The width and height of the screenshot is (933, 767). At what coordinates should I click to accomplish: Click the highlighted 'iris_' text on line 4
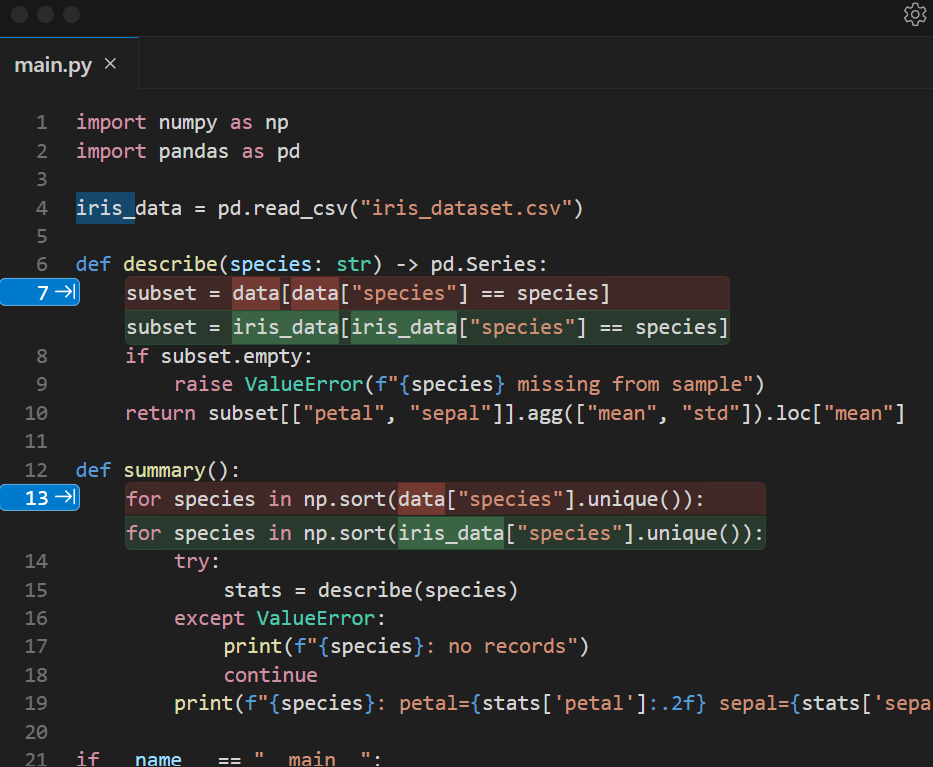(105, 208)
